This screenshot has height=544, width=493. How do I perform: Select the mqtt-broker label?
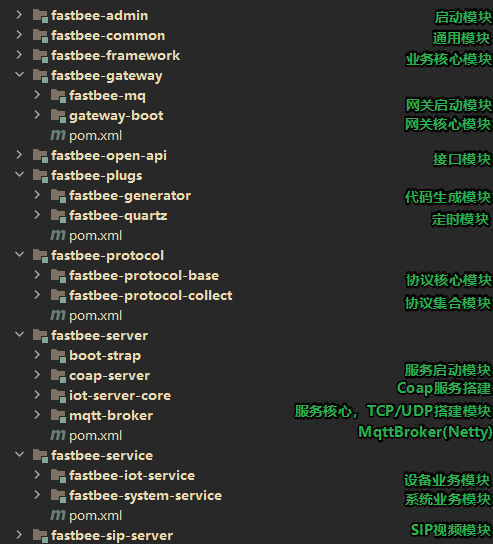pos(111,416)
